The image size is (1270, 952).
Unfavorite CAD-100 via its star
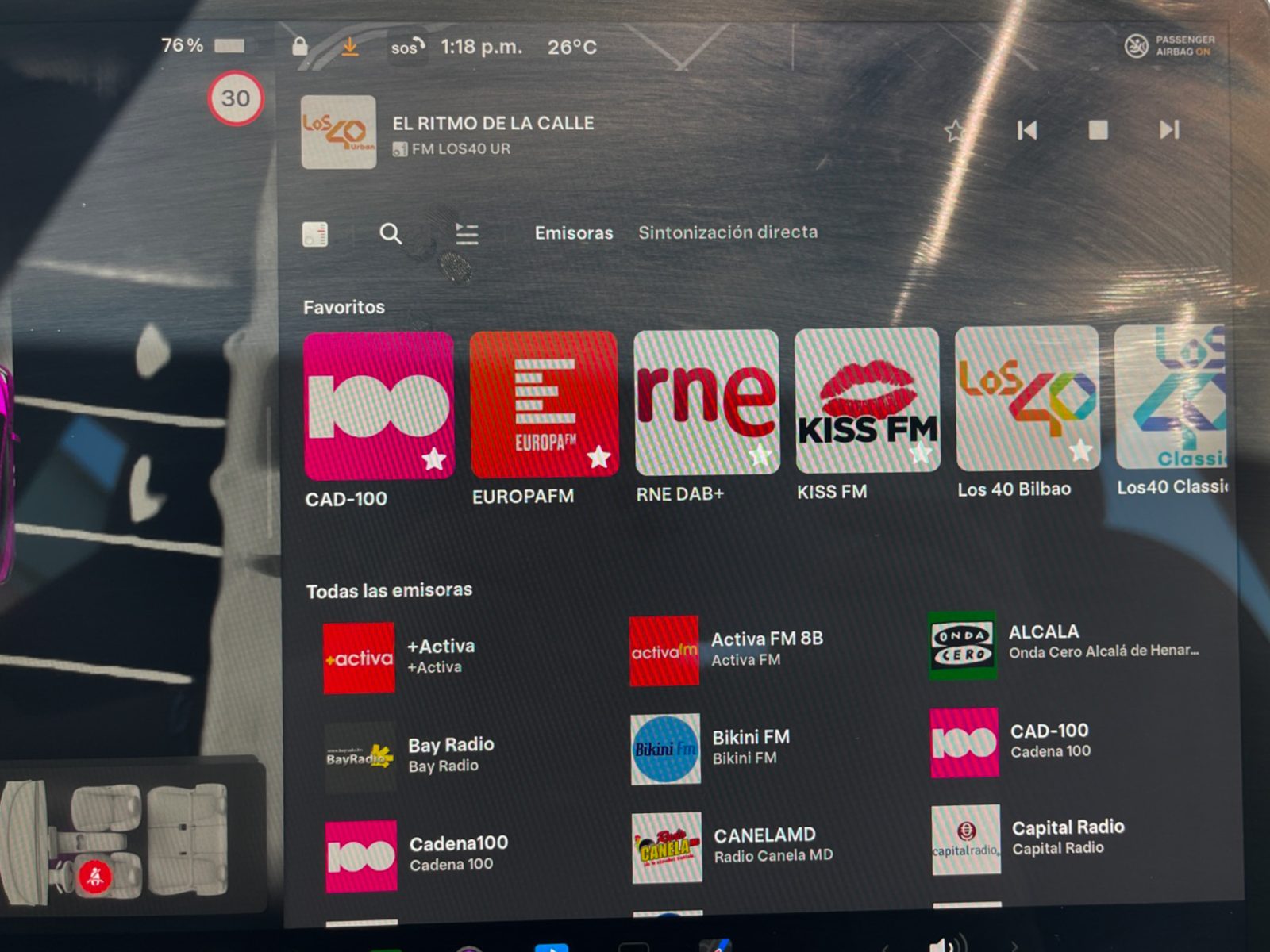(x=434, y=459)
